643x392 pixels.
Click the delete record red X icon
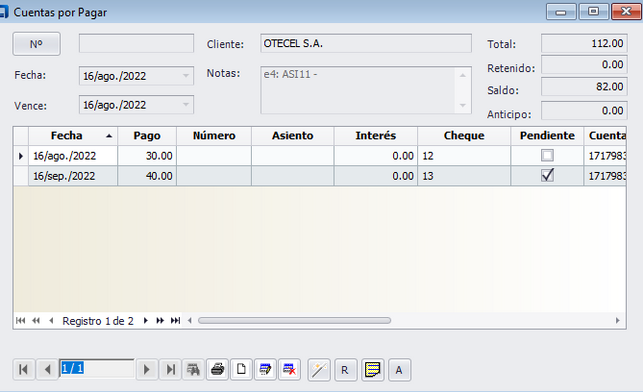[290, 370]
